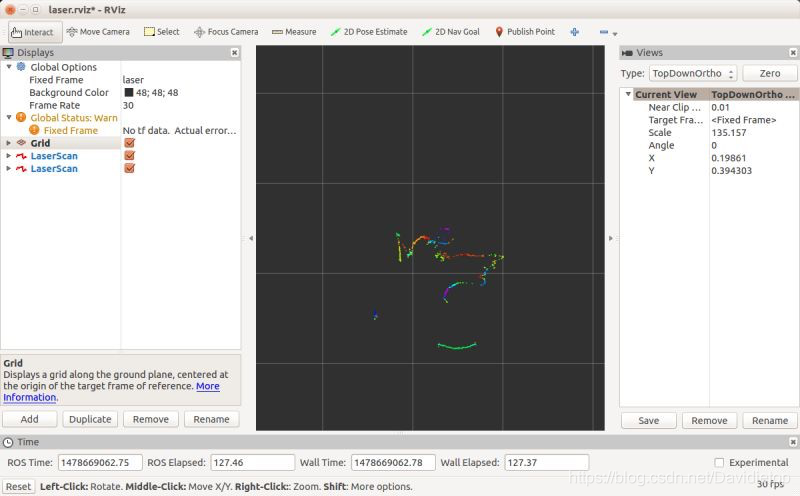Viewport: 800px width, 496px height.
Task: Close the Views panel
Action: 793,53
